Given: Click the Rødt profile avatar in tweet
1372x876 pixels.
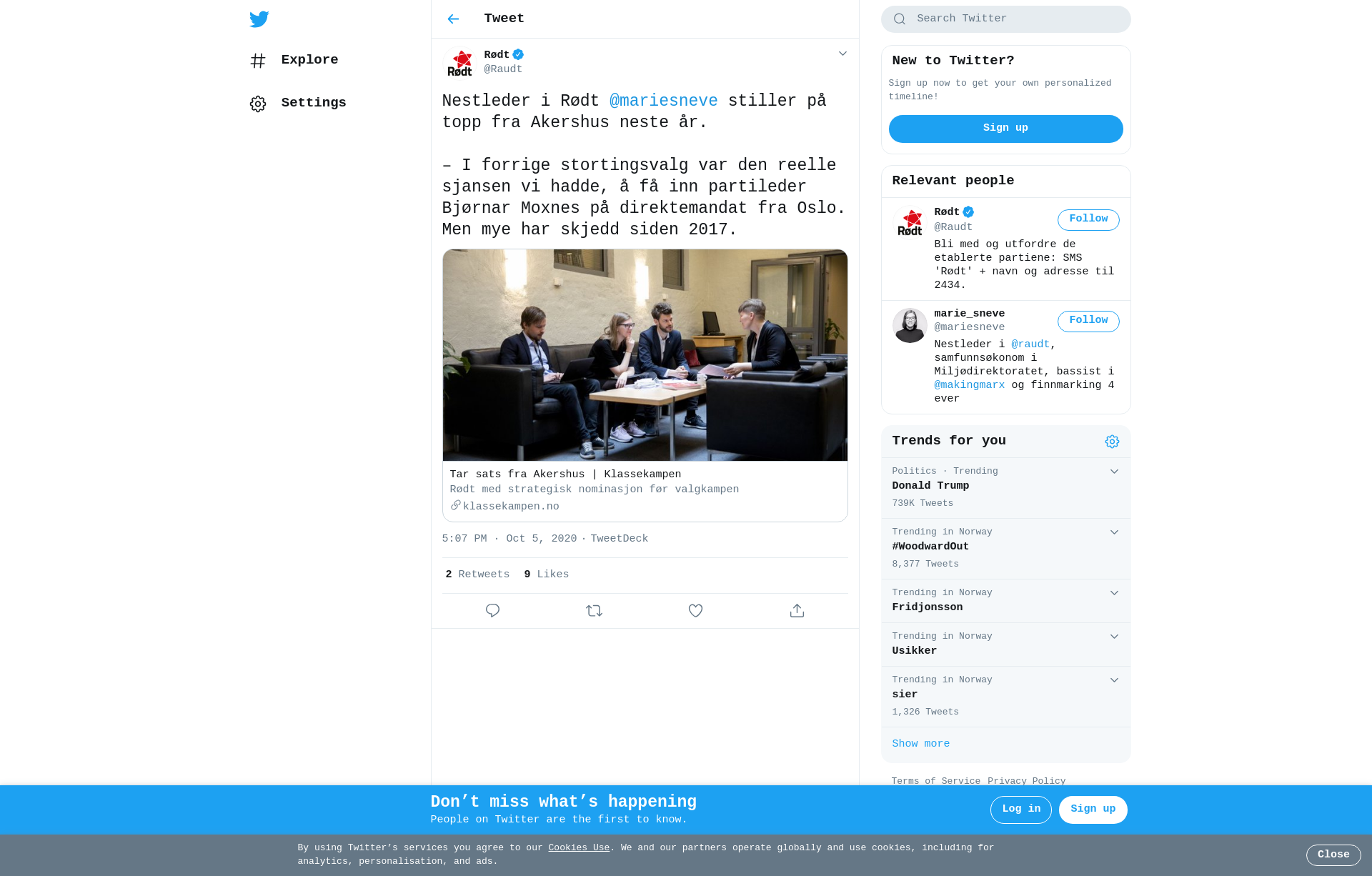Looking at the screenshot, I should 460,63.
